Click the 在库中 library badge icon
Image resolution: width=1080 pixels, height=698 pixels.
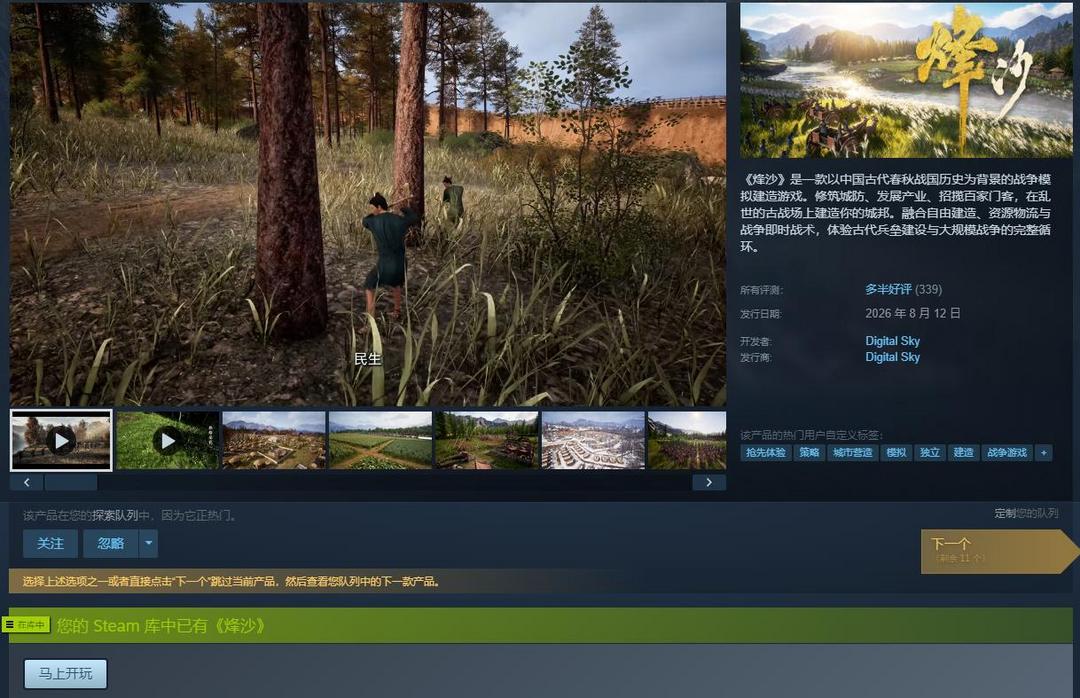26,624
